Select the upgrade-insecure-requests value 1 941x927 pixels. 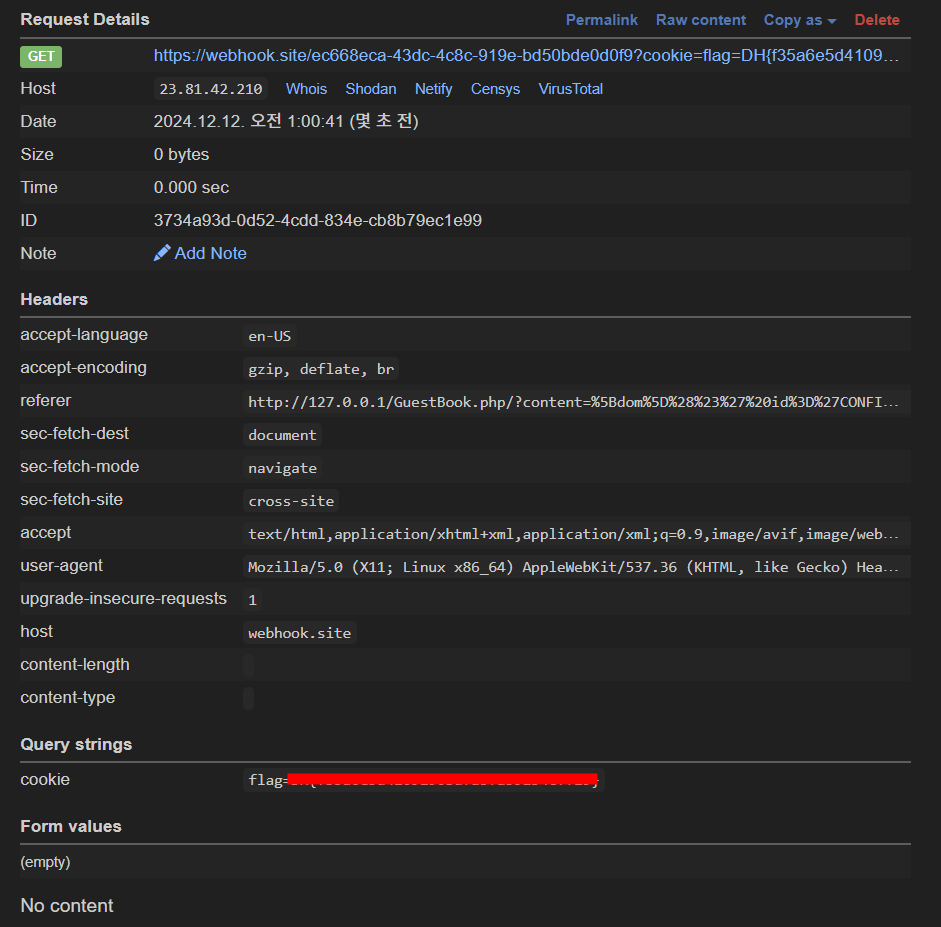point(253,600)
